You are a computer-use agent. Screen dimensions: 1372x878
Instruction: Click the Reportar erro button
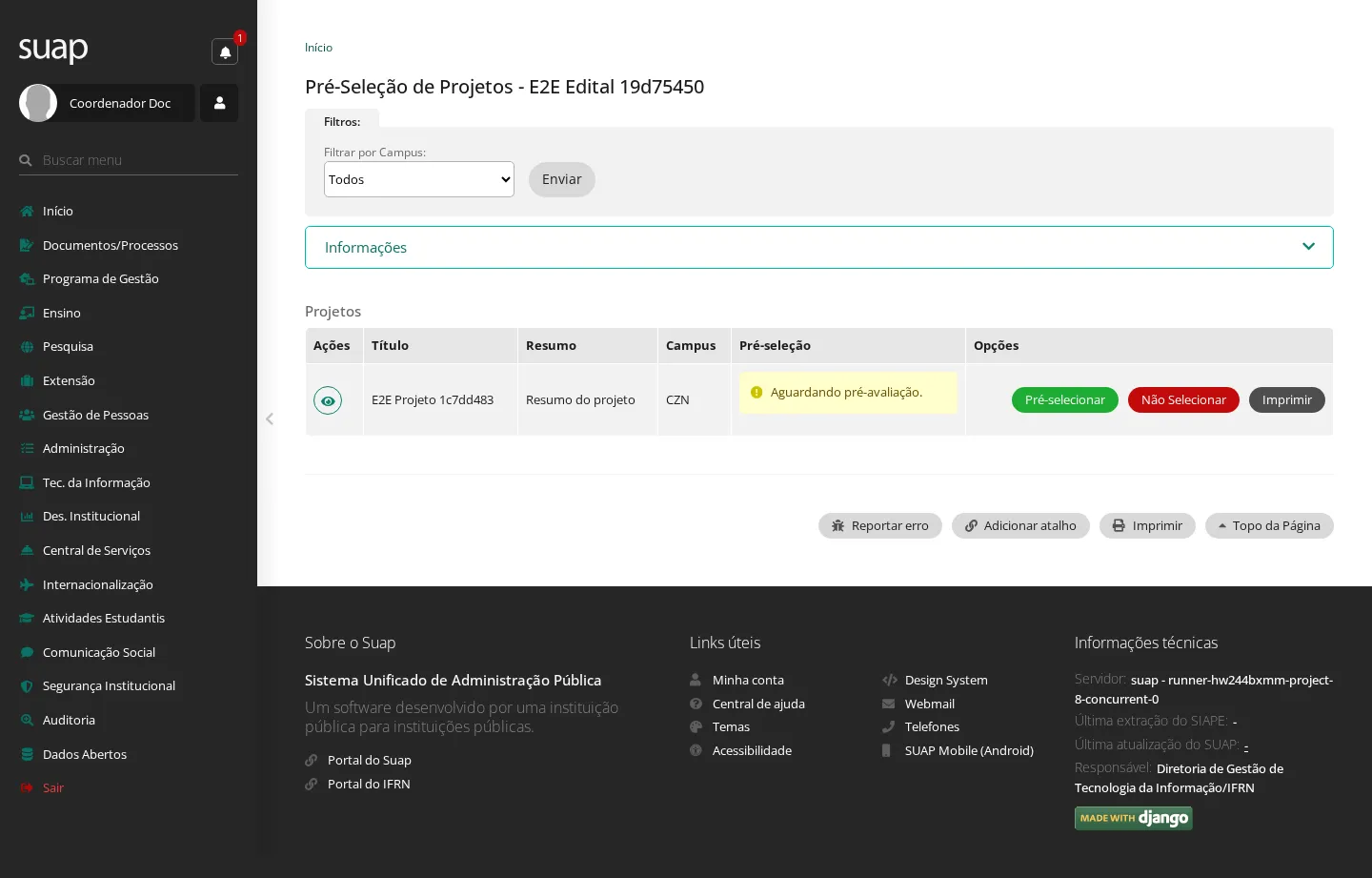tap(880, 525)
